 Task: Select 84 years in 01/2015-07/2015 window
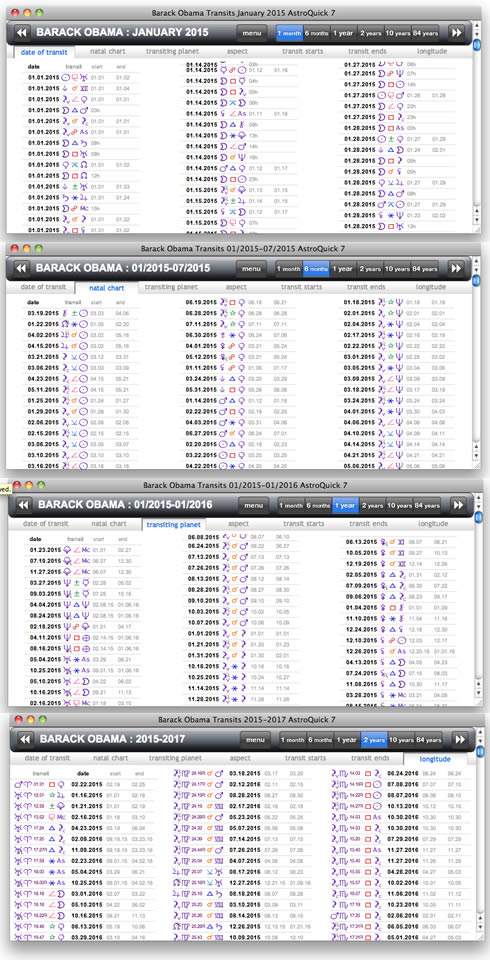(425, 268)
